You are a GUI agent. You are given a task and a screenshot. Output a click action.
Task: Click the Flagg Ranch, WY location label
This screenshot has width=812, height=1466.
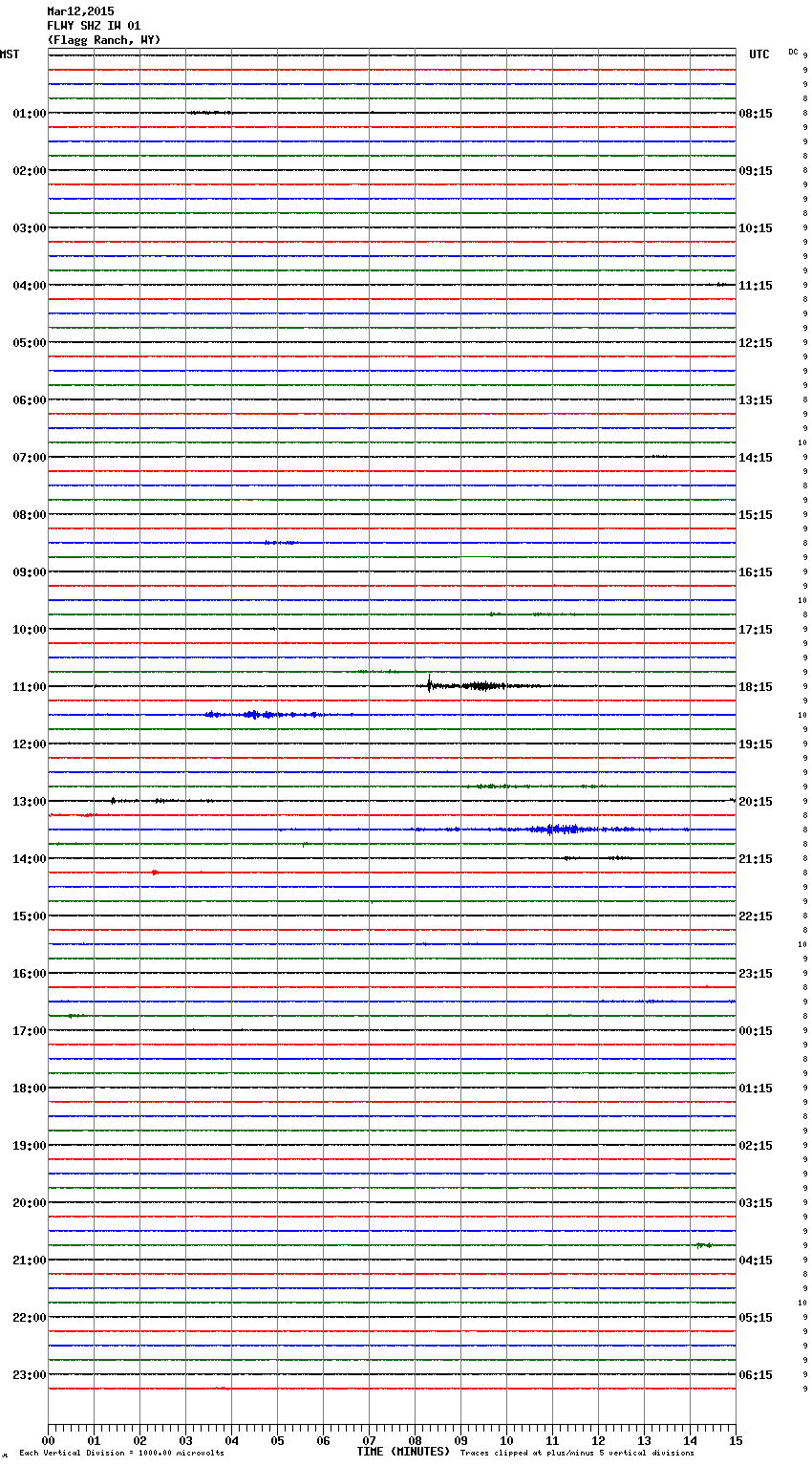coord(104,40)
